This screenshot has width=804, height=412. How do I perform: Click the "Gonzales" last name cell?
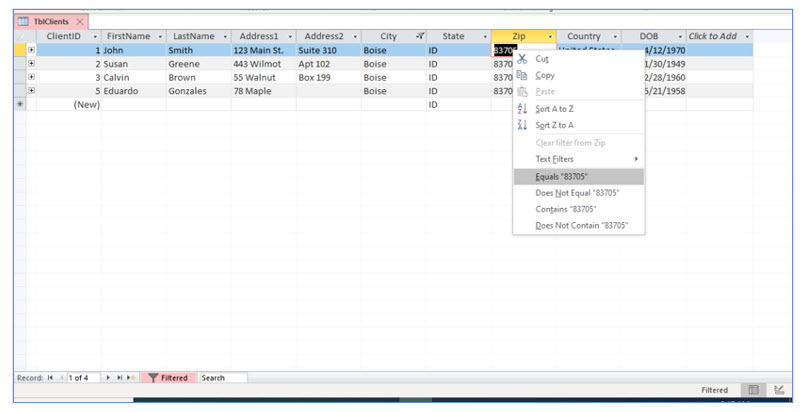point(198,91)
